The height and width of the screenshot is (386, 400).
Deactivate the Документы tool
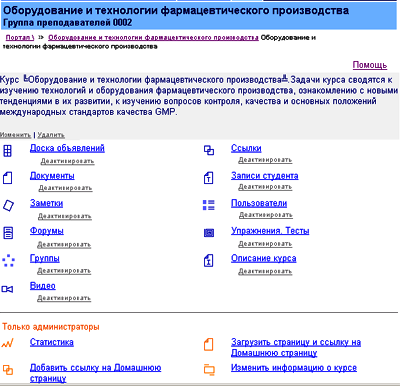tap(65, 188)
